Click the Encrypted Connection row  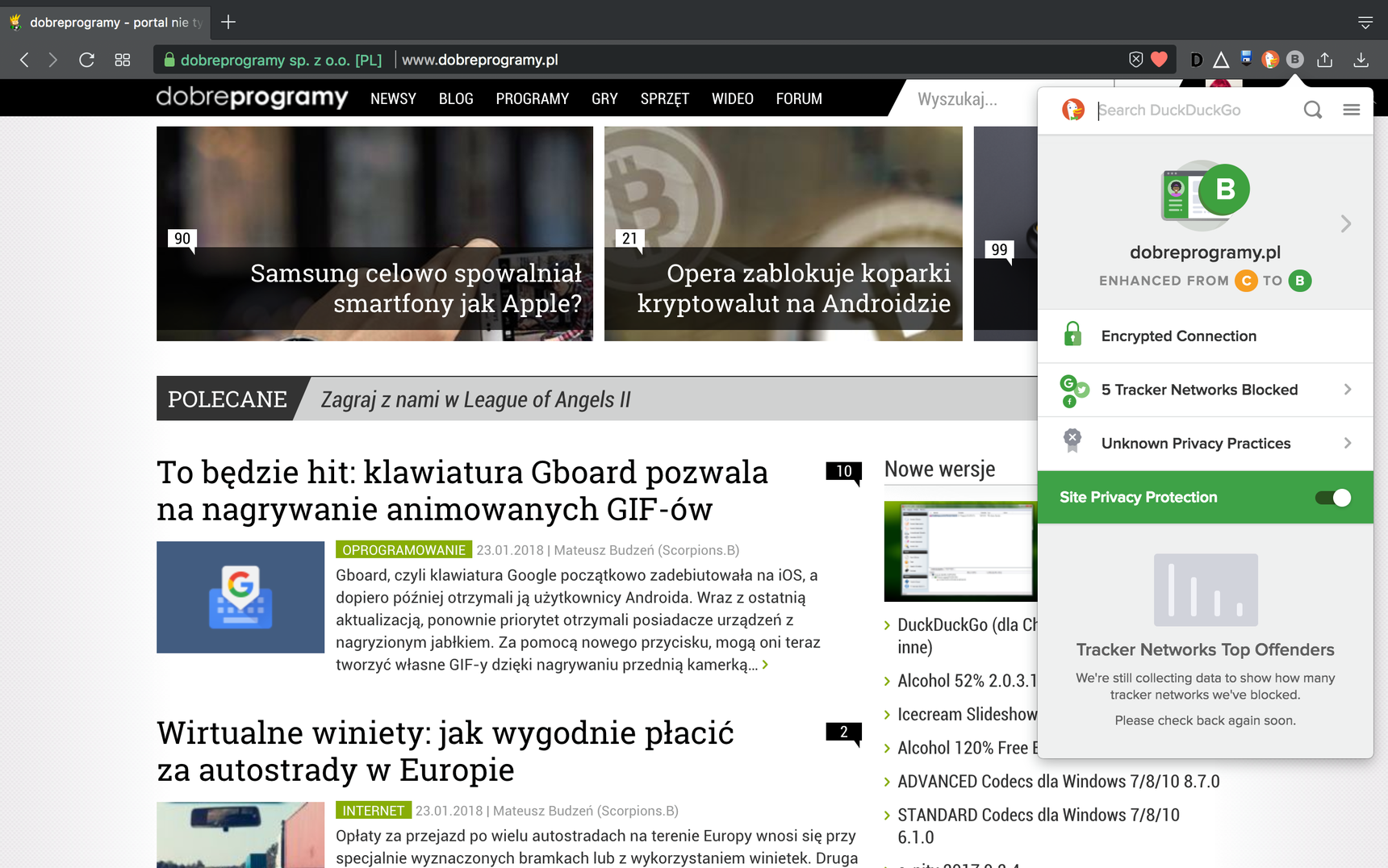pos(1206,336)
